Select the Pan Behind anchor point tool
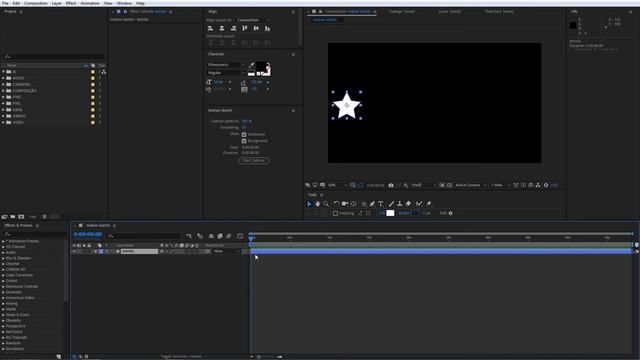This screenshot has height=360, width=640. pos(353,204)
